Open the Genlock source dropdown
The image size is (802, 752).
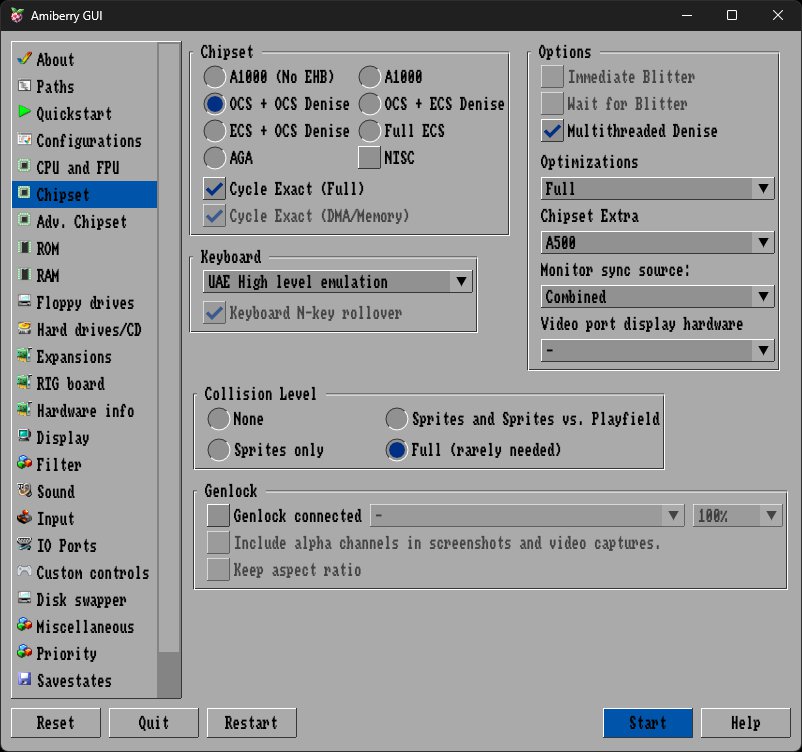point(527,516)
